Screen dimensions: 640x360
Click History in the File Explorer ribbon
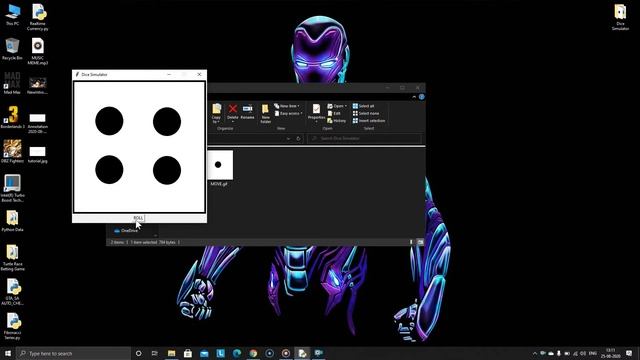pyautogui.click(x=336, y=121)
